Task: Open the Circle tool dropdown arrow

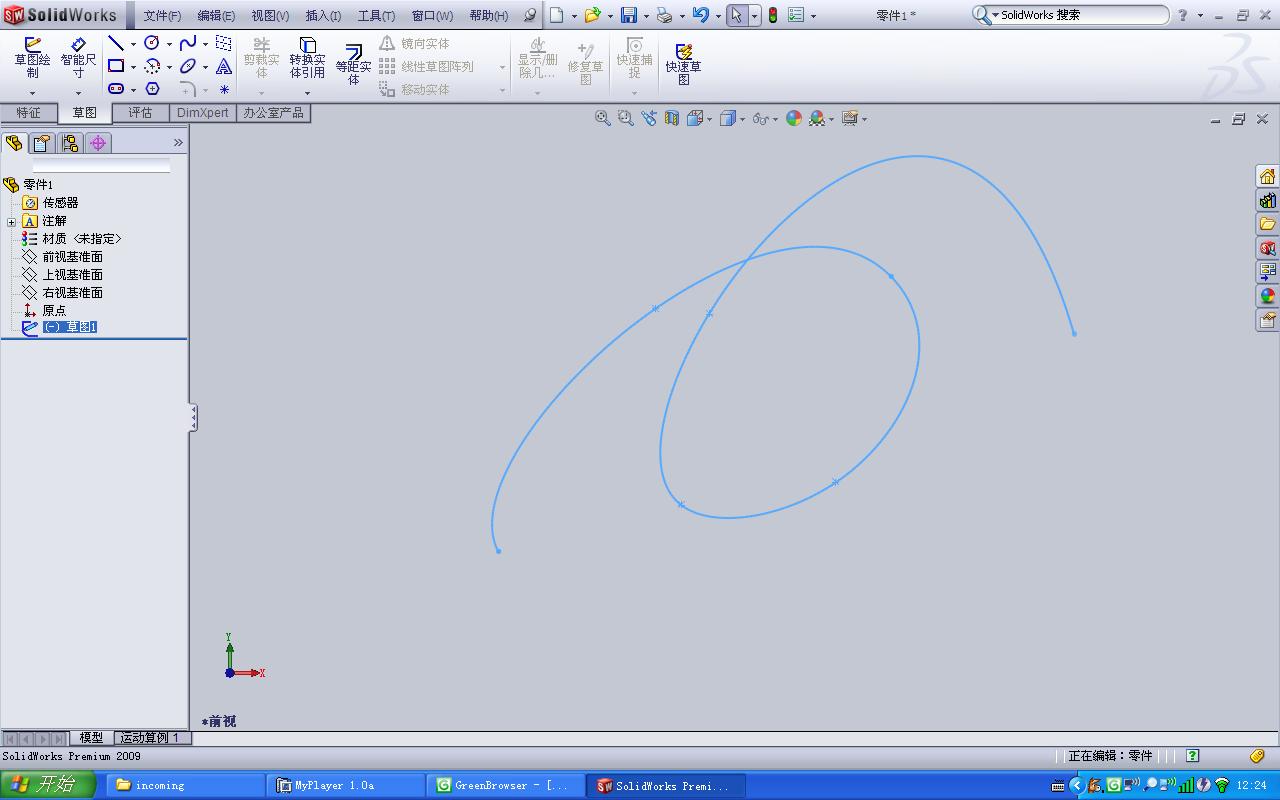Action: click(169, 44)
